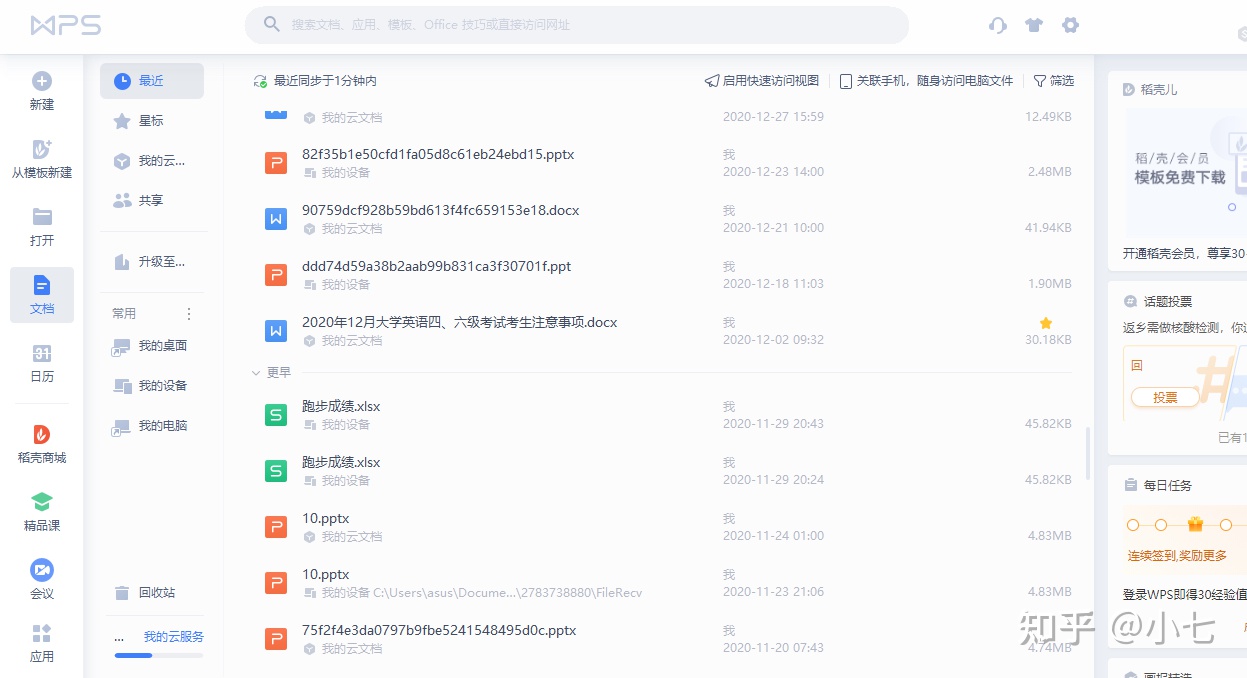Screen dimensions: 1247x678
Task: Toggle the star on the 英语四、六级考试 document
Action: pos(1045,323)
